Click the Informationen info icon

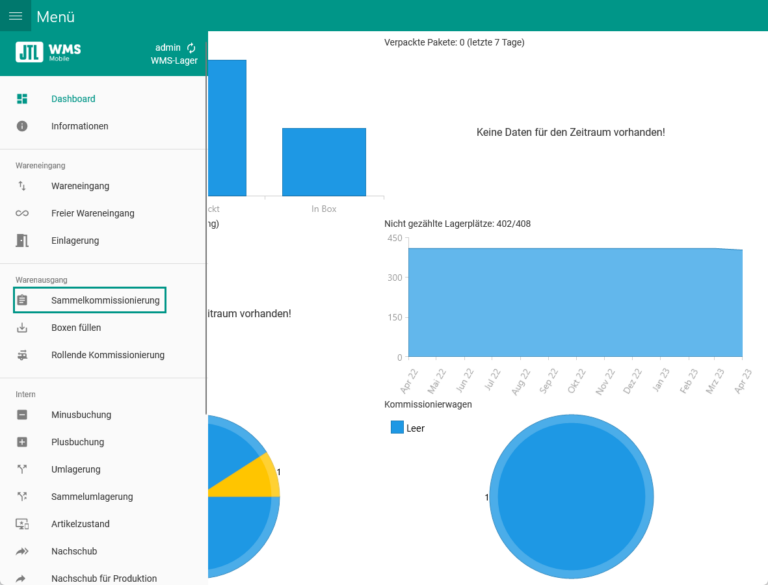click(22, 126)
